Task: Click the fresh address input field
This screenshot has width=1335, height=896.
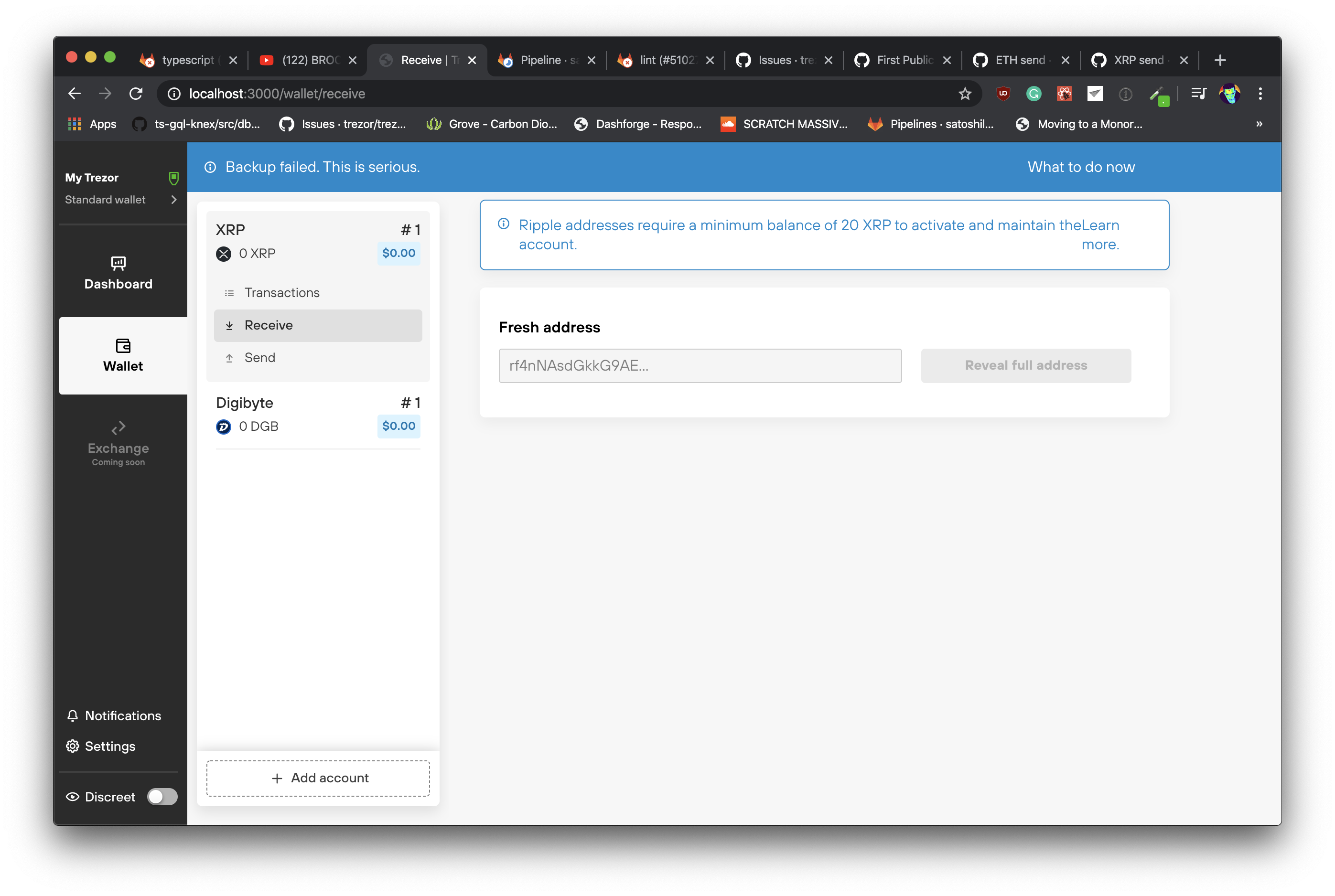Action: pyautogui.click(x=700, y=366)
